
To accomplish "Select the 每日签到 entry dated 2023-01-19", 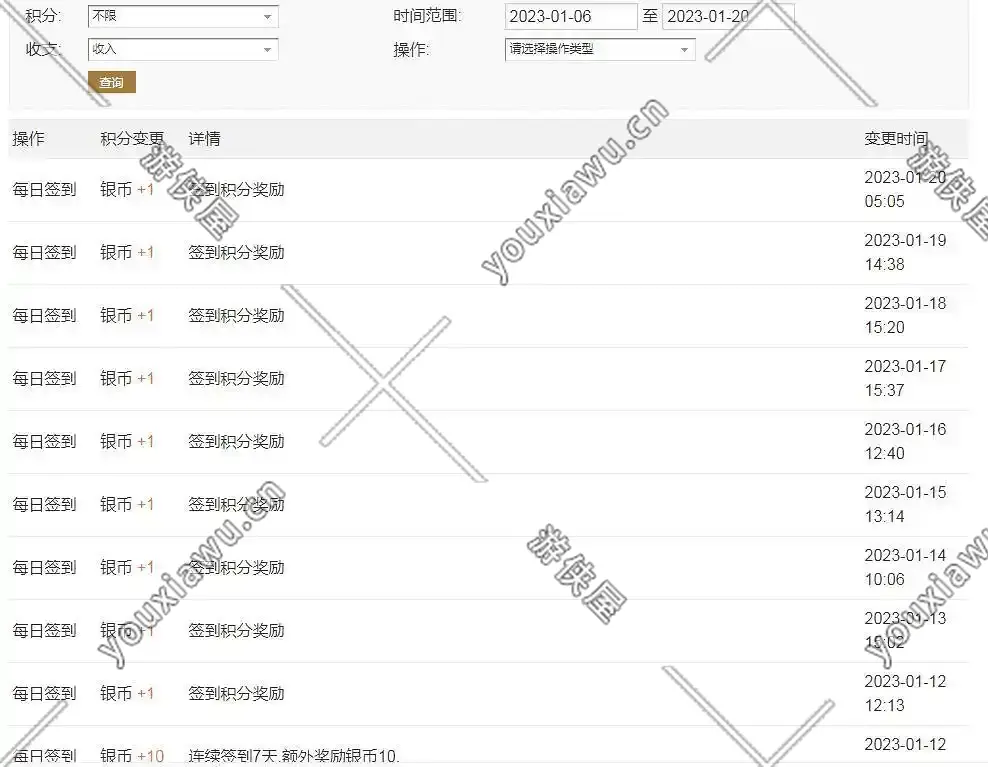I will [x=44, y=253].
